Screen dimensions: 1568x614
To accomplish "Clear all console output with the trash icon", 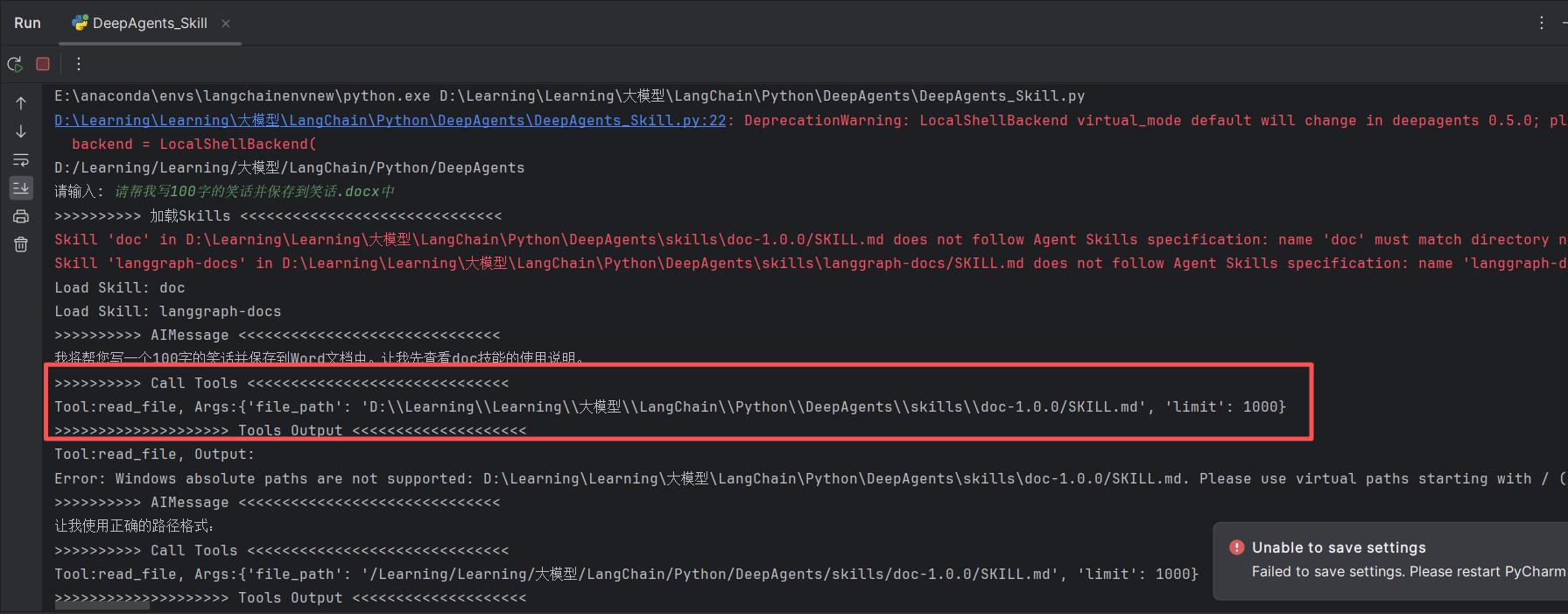I will pyautogui.click(x=21, y=244).
